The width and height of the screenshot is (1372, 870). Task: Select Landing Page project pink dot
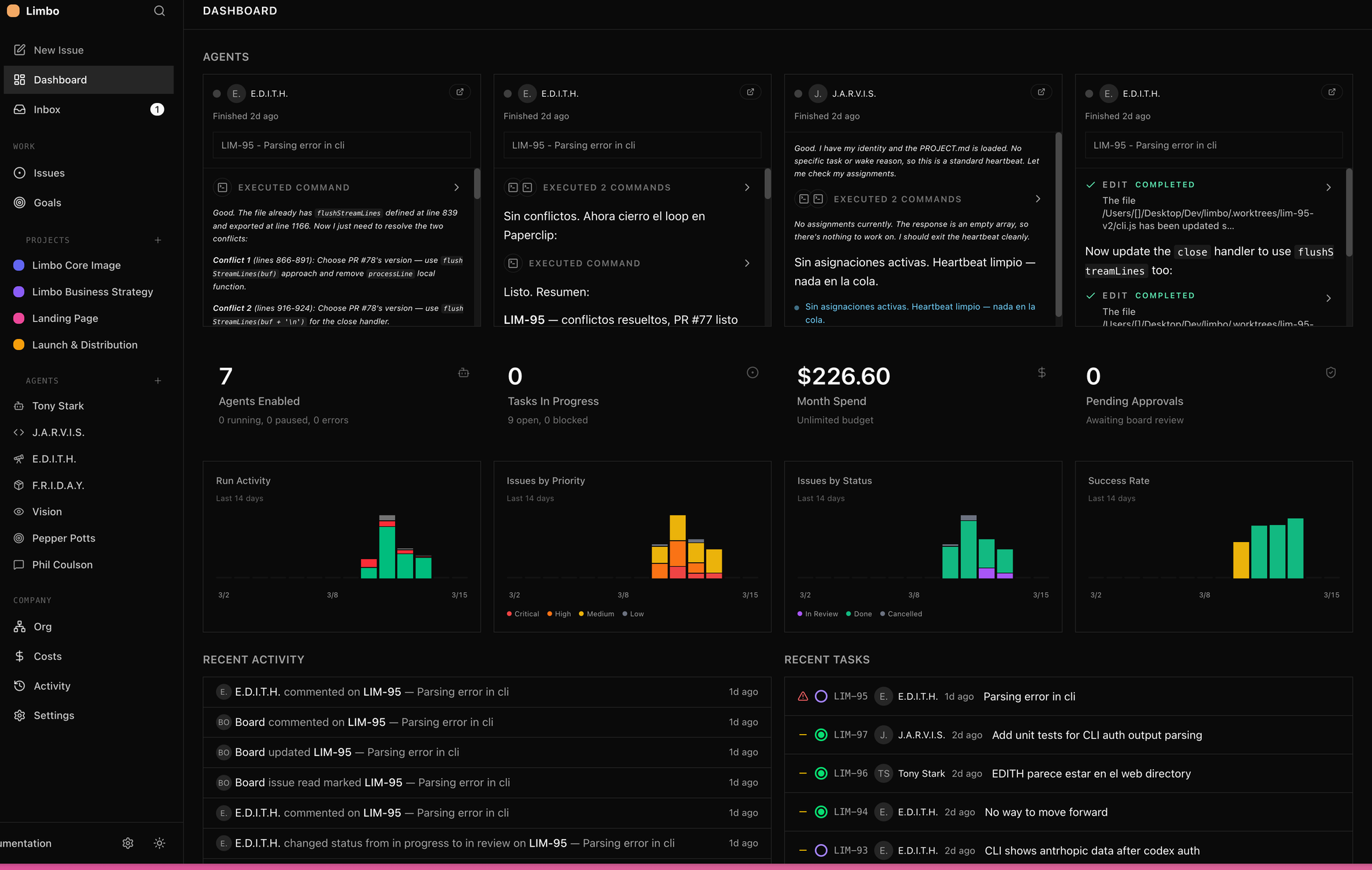click(x=19, y=318)
